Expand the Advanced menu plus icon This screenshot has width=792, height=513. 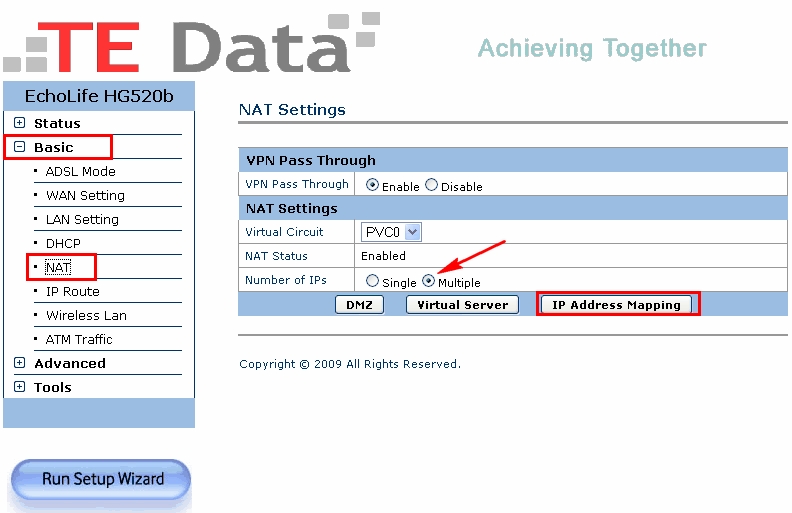pyautogui.click(x=19, y=363)
